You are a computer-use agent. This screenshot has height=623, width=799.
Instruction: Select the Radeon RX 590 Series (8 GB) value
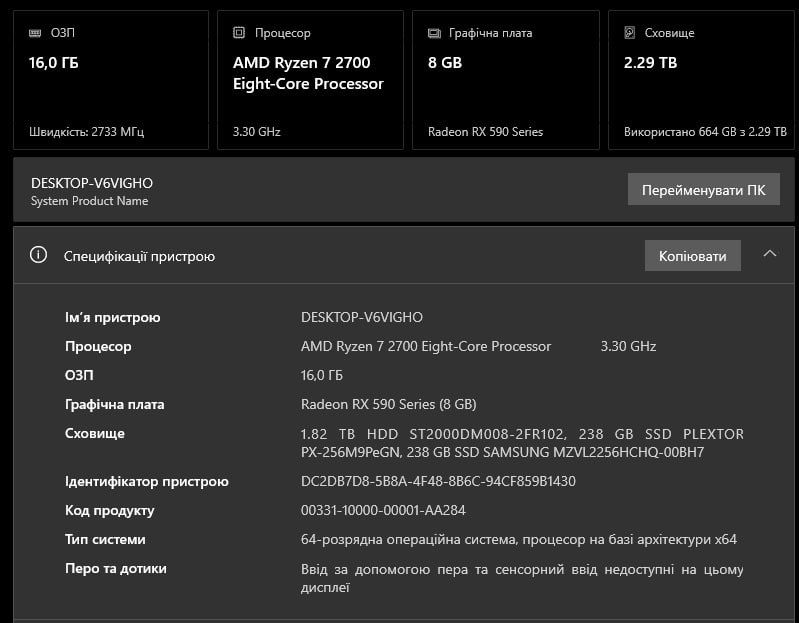coord(389,404)
